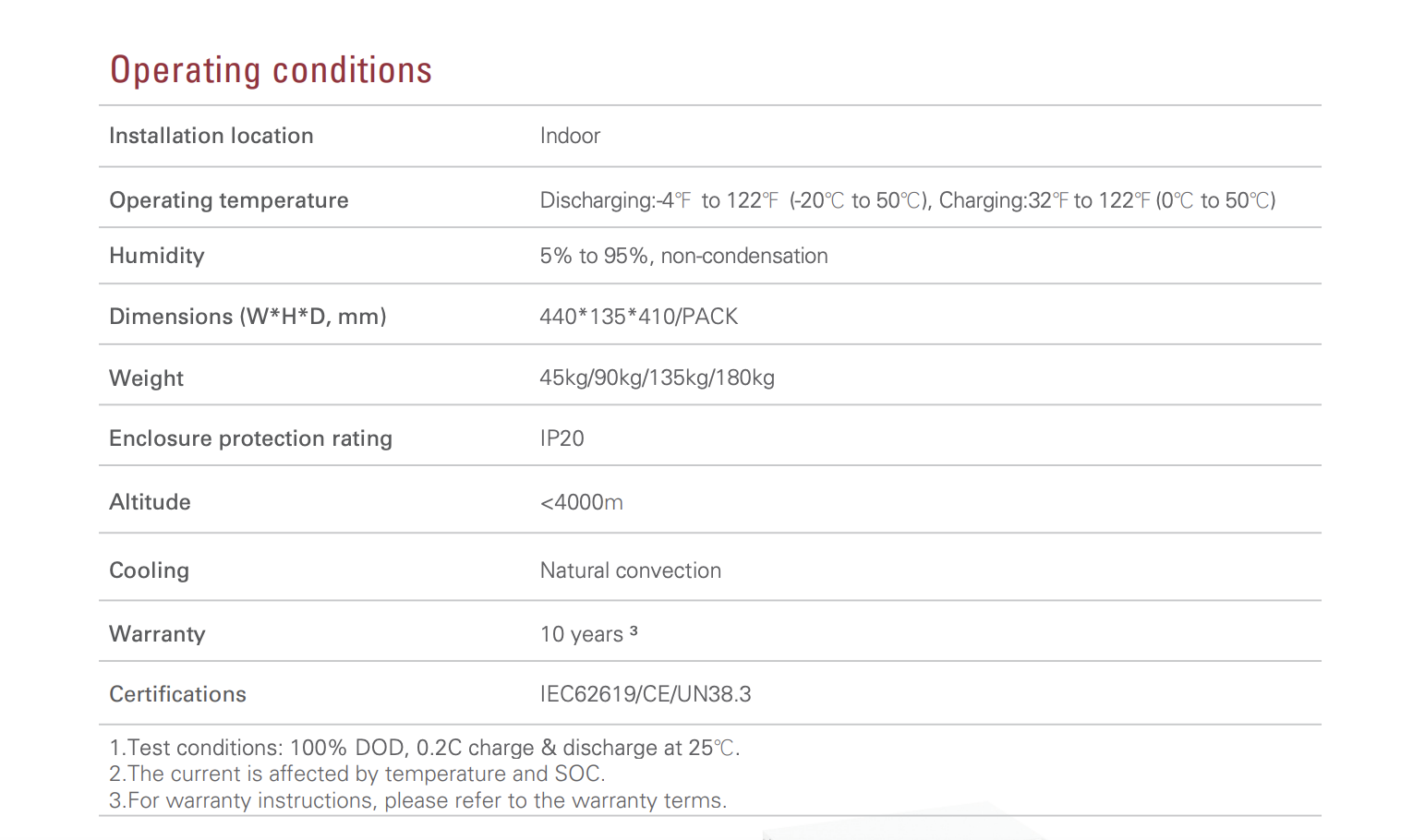
Task: Click the Natural convection cooling value
Action: (x=630, y=570)
